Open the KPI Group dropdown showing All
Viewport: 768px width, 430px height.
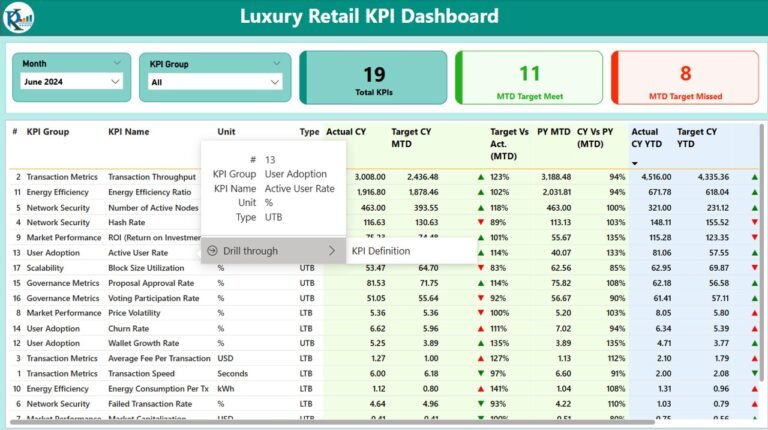pyautogui.click(x=215, y=82)
